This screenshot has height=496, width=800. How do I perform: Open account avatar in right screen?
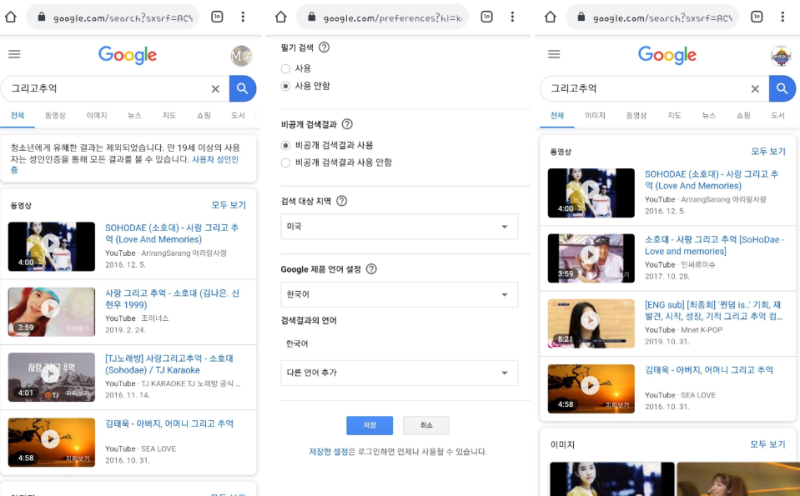pyautogui.click(x=781, y=56)
